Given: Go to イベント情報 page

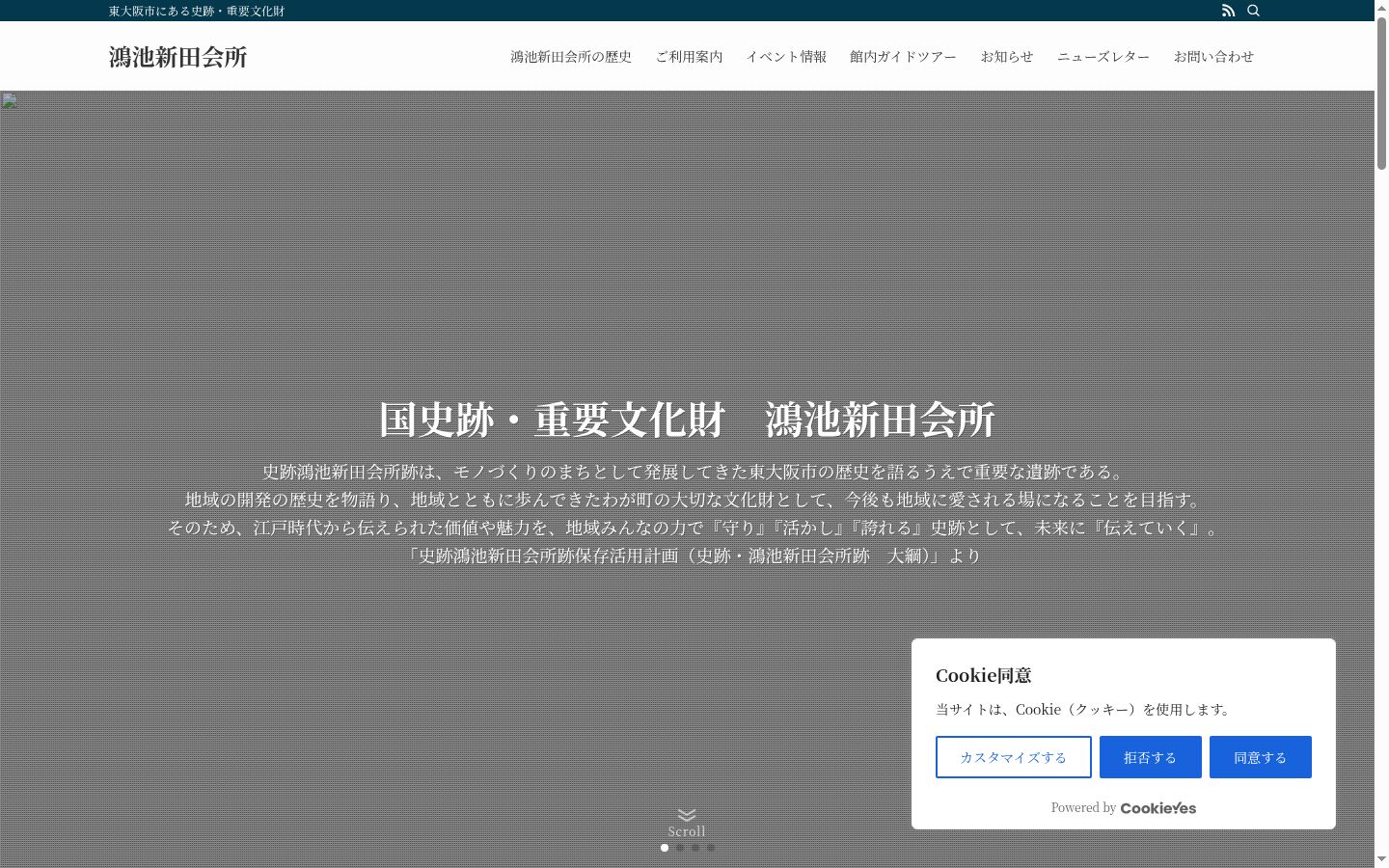Looking at the screenshot, I should pyautogui.click(x=786, y=57).
